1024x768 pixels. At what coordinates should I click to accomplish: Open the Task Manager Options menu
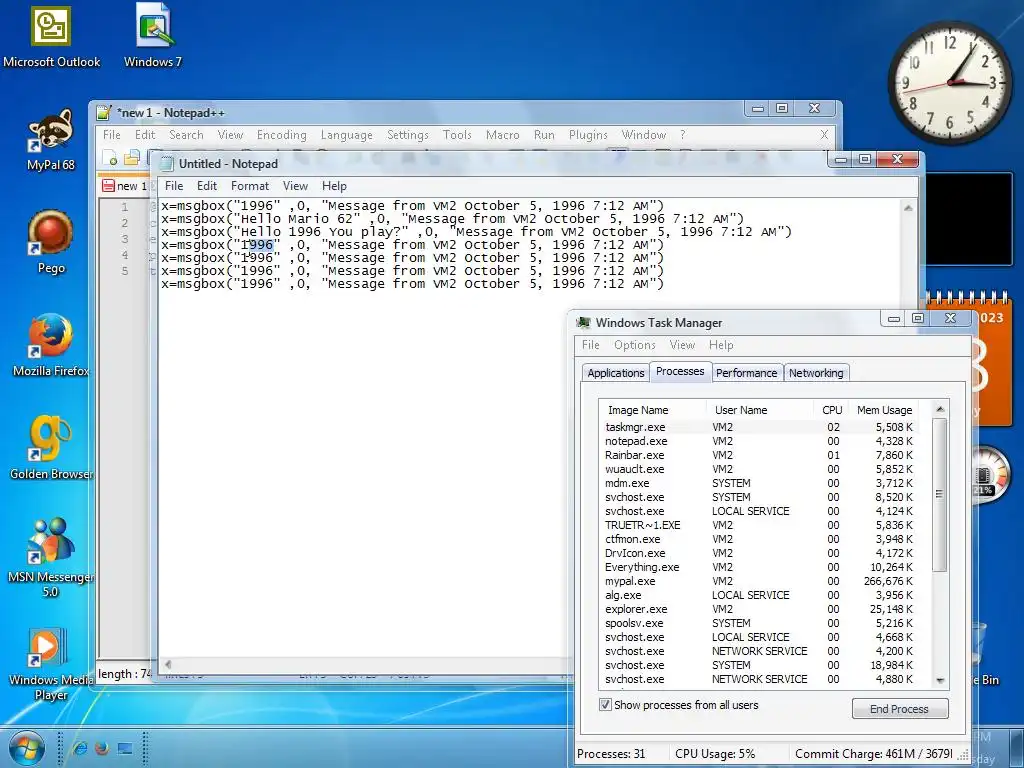tap(634, 345)
